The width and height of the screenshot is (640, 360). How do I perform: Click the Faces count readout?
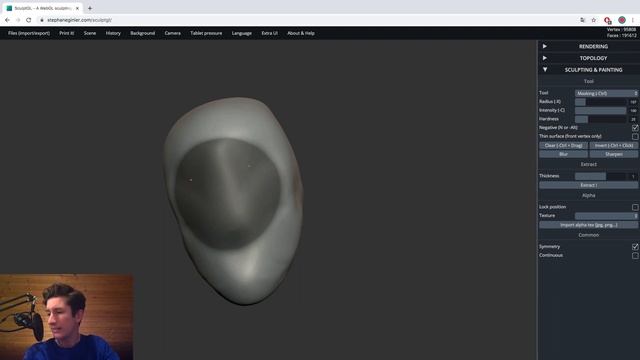(621, 36)
